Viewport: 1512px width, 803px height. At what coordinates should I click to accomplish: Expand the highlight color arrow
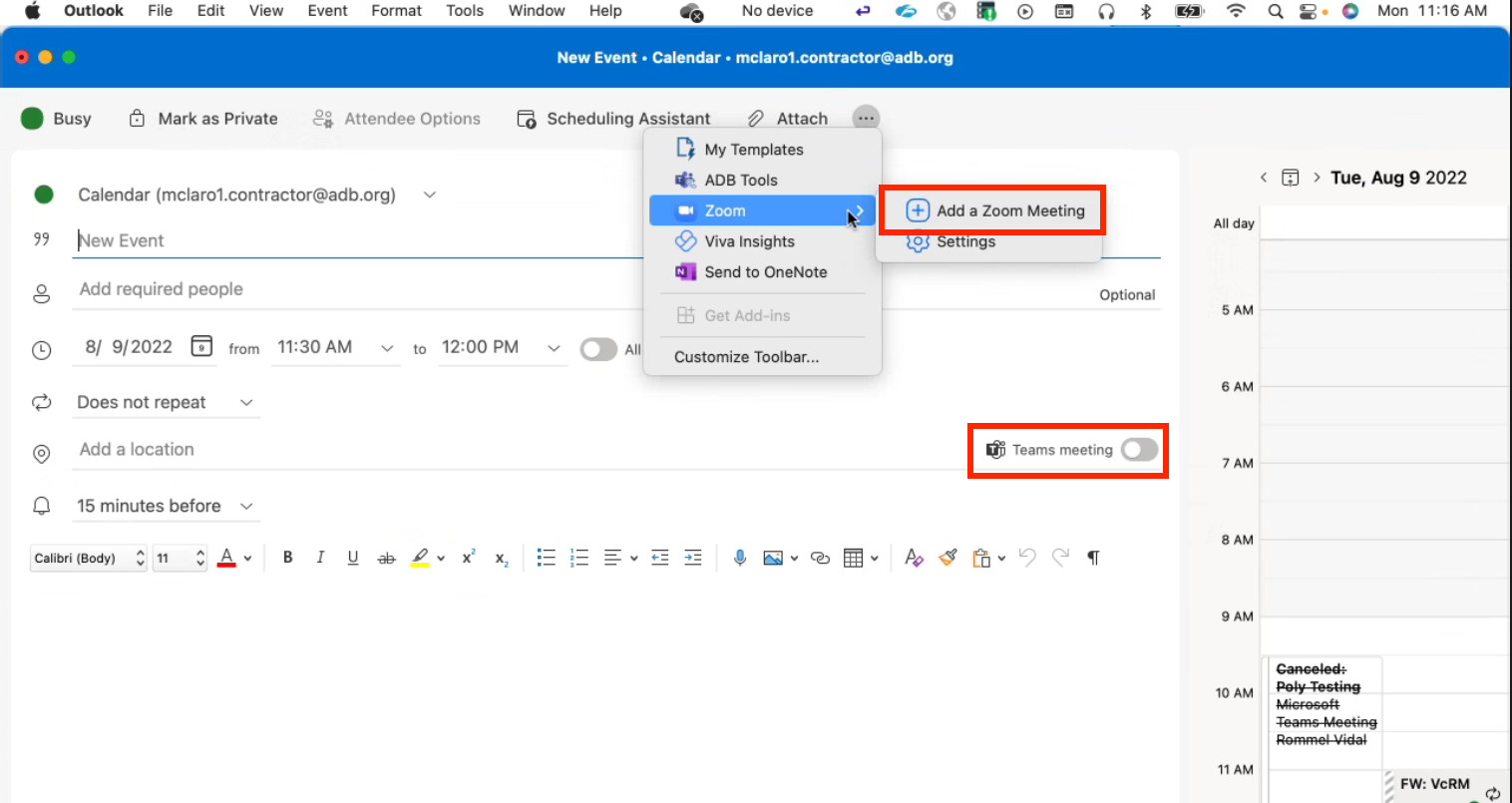pos(440,559)
